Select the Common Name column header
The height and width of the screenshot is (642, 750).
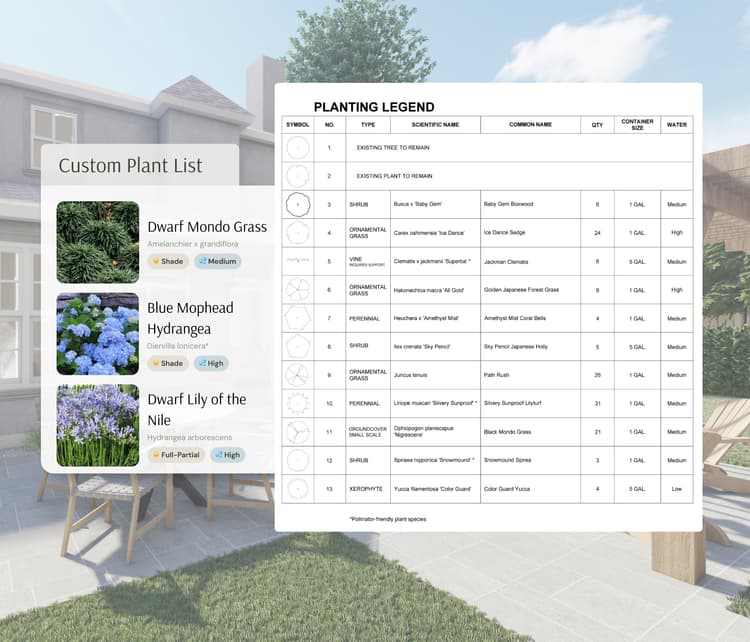pyautogui.click(x=530, y=125)
